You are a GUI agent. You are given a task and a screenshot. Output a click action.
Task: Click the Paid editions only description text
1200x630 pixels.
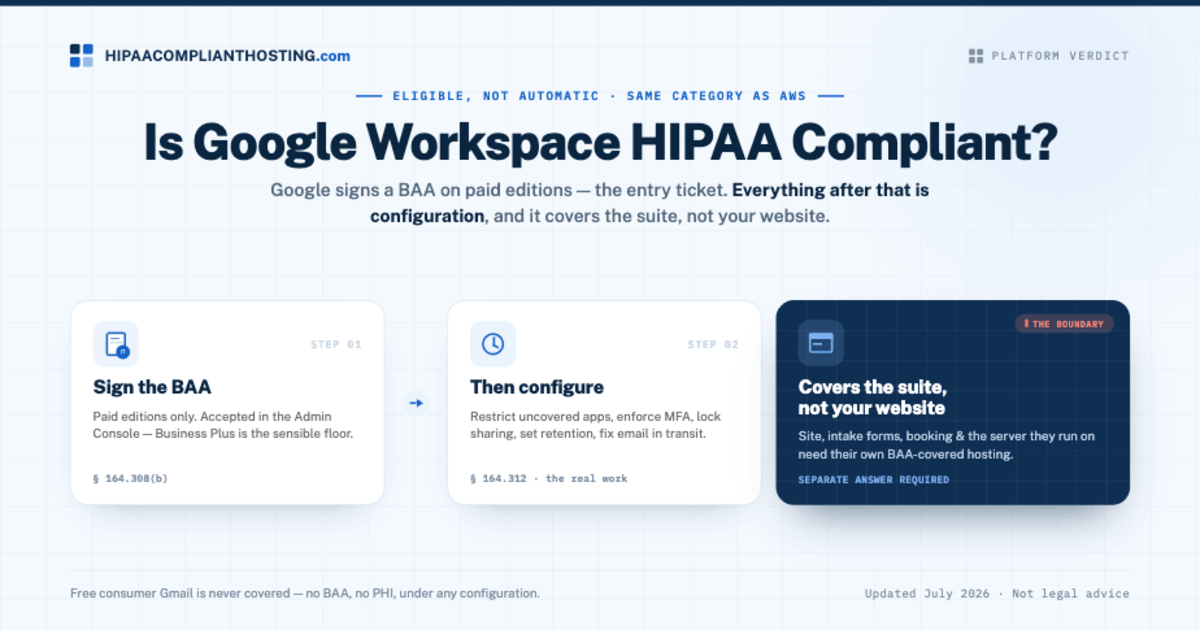(224, 425)
